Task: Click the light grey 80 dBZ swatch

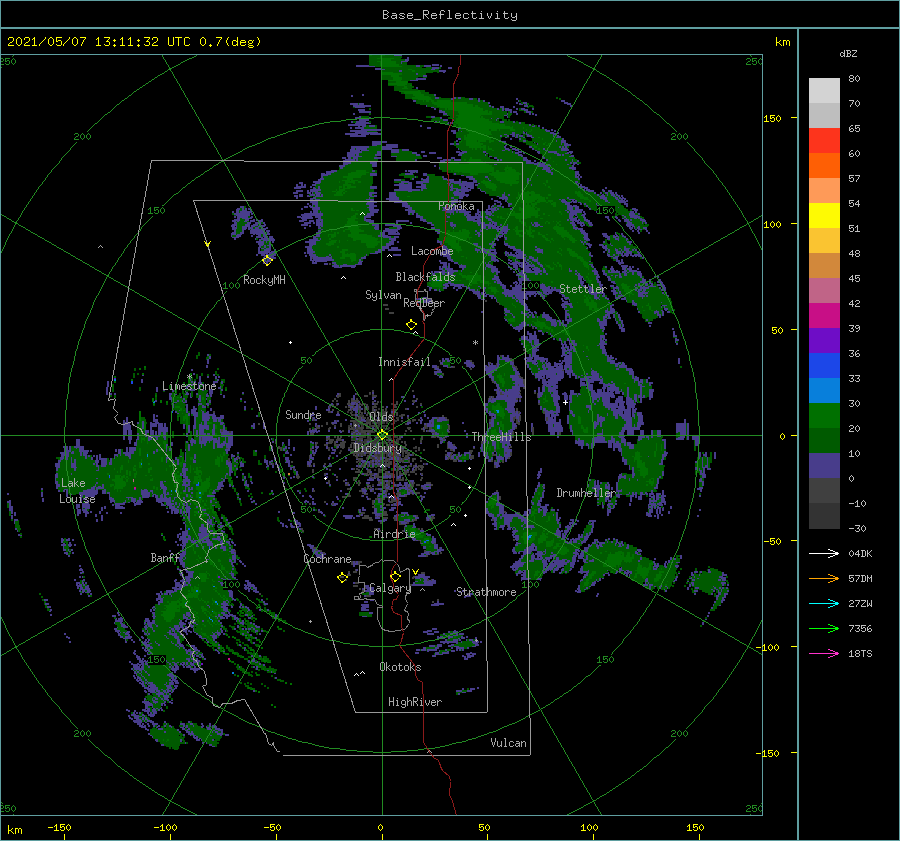Action: coord(824,91)
